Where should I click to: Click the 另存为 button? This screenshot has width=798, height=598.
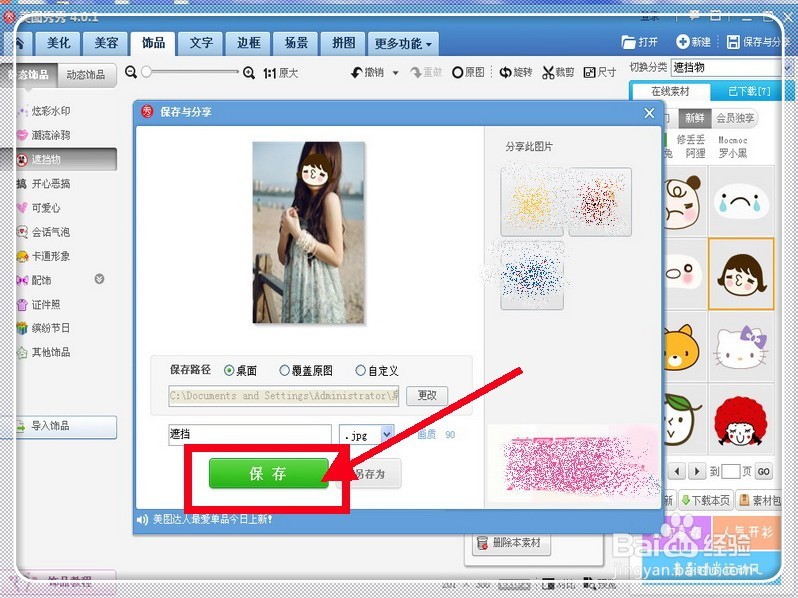point(370,474)
